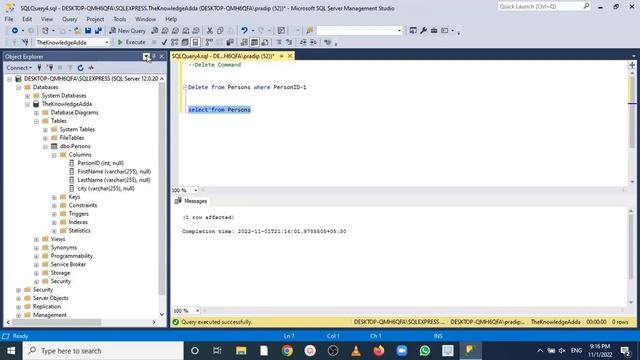Image resolution: width=640 pixels, height=360 pixels.
Task: Collapse the Tables folder node
Action: 36,121
